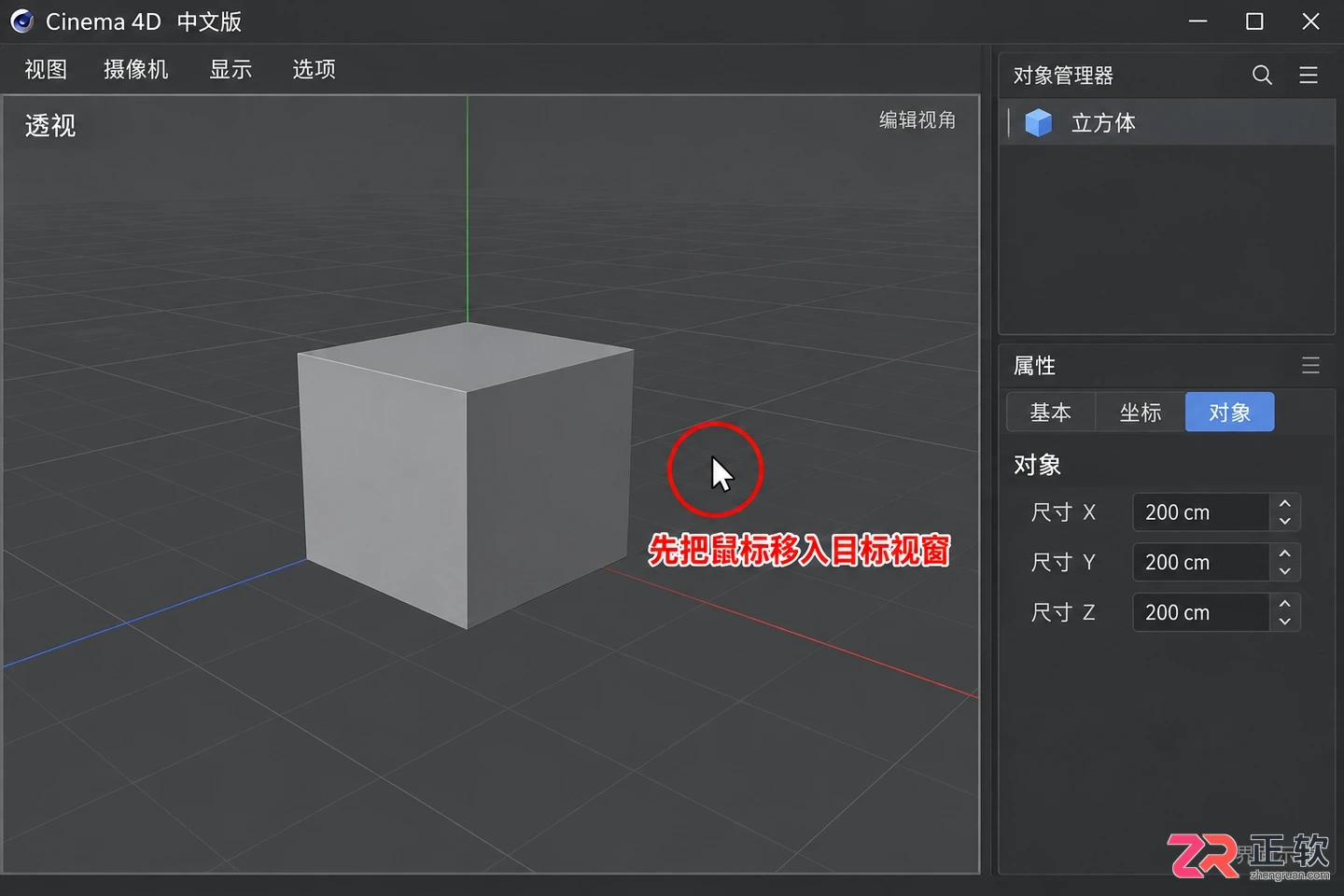Viewport: 1344px width, 896px height.
Task: Switch to the 基本 tab
Action: click(x=1051, y=413)
